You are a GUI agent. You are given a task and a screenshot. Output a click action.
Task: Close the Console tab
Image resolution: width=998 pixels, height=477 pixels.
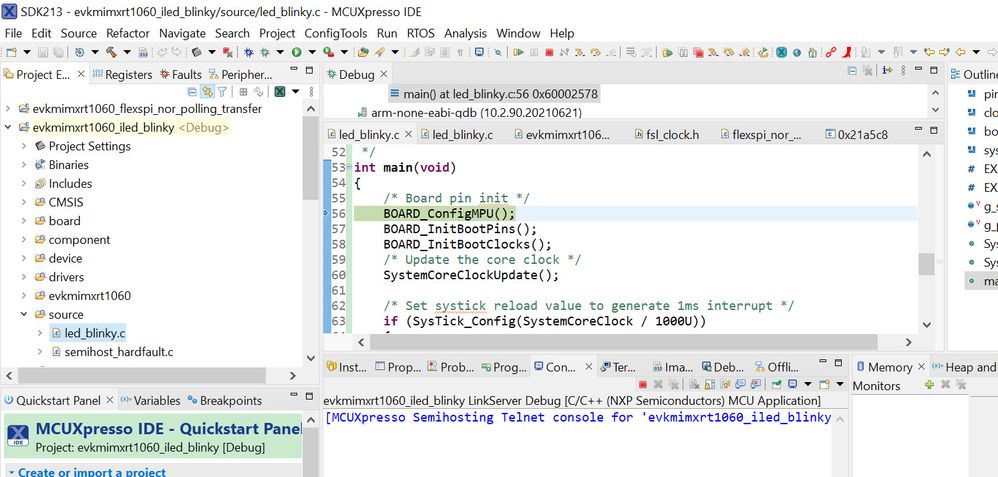(x=588, y=367)
